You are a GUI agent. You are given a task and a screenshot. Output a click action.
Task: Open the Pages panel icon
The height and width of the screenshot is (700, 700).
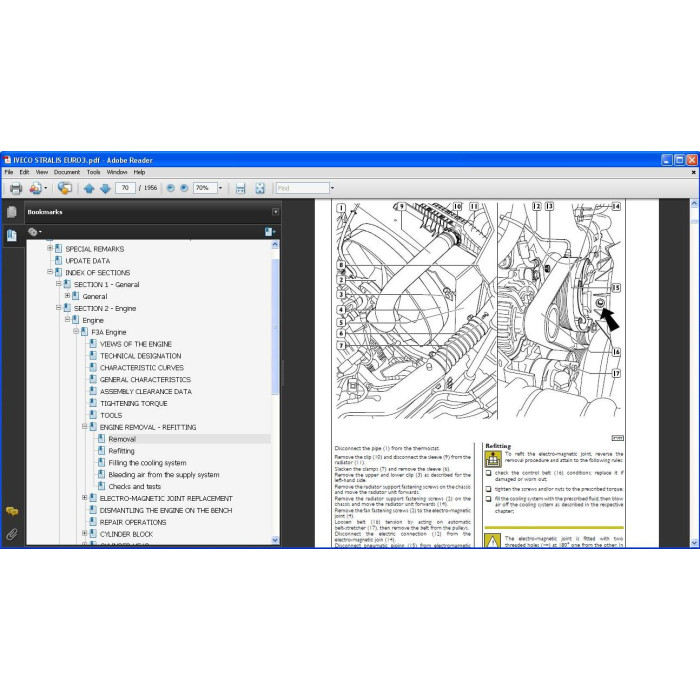pyautogui.click(x=12, y=212)
